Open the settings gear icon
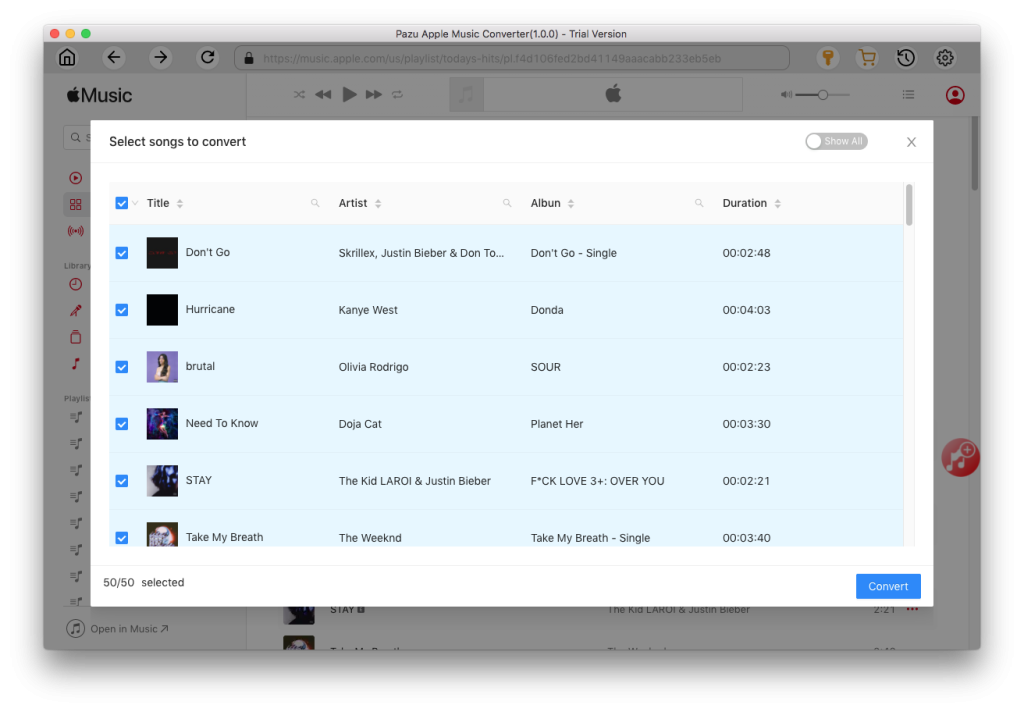 click(x=945, y=58)
